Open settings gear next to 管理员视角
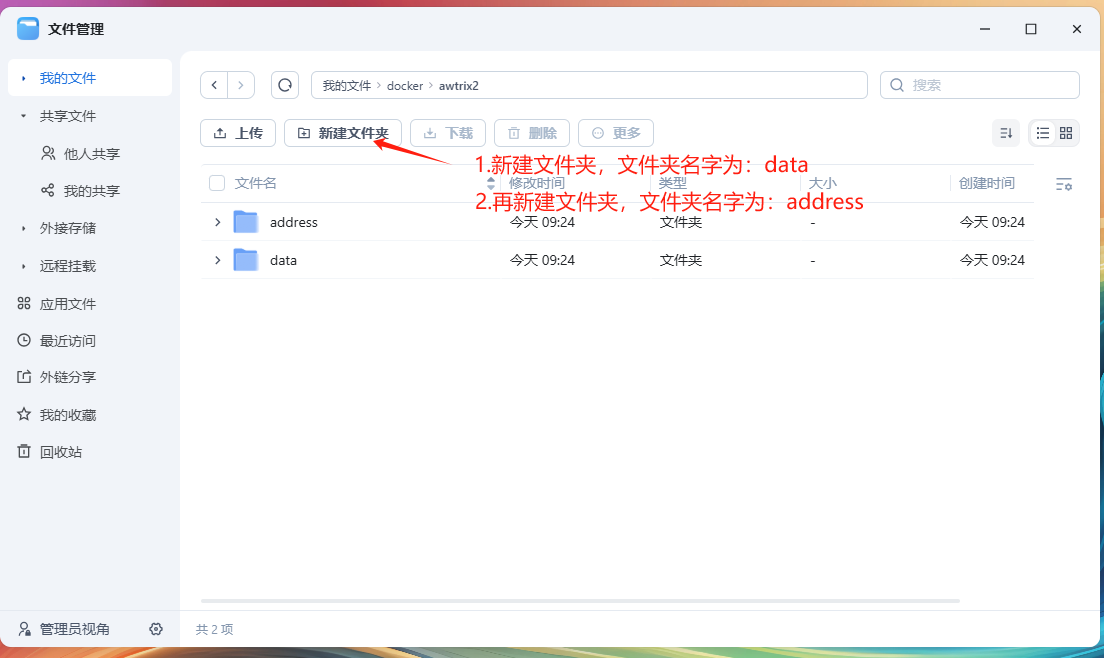This screenshot has height=658, width=1104. pos(156,629)
